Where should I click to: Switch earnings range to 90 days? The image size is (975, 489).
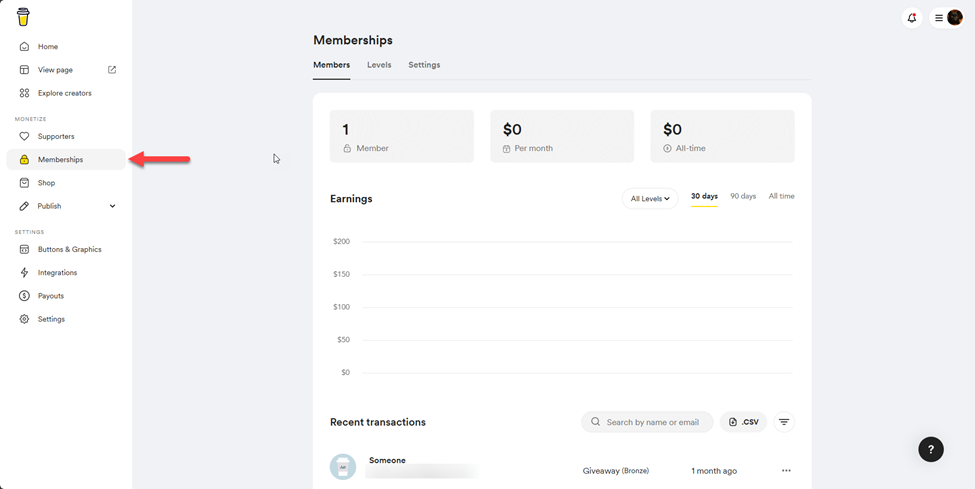coord(743,197)
